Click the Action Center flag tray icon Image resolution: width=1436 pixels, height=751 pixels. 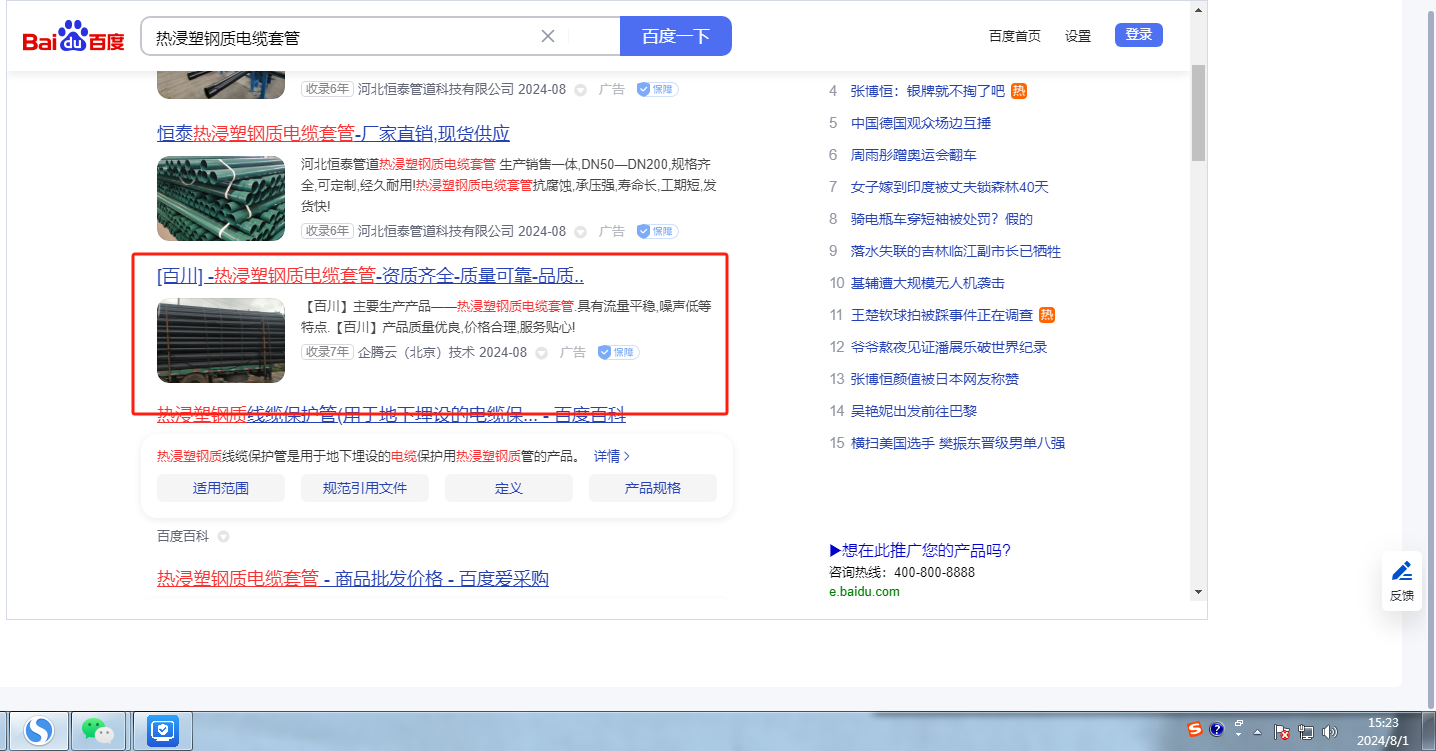click(x=1283, y=732)
